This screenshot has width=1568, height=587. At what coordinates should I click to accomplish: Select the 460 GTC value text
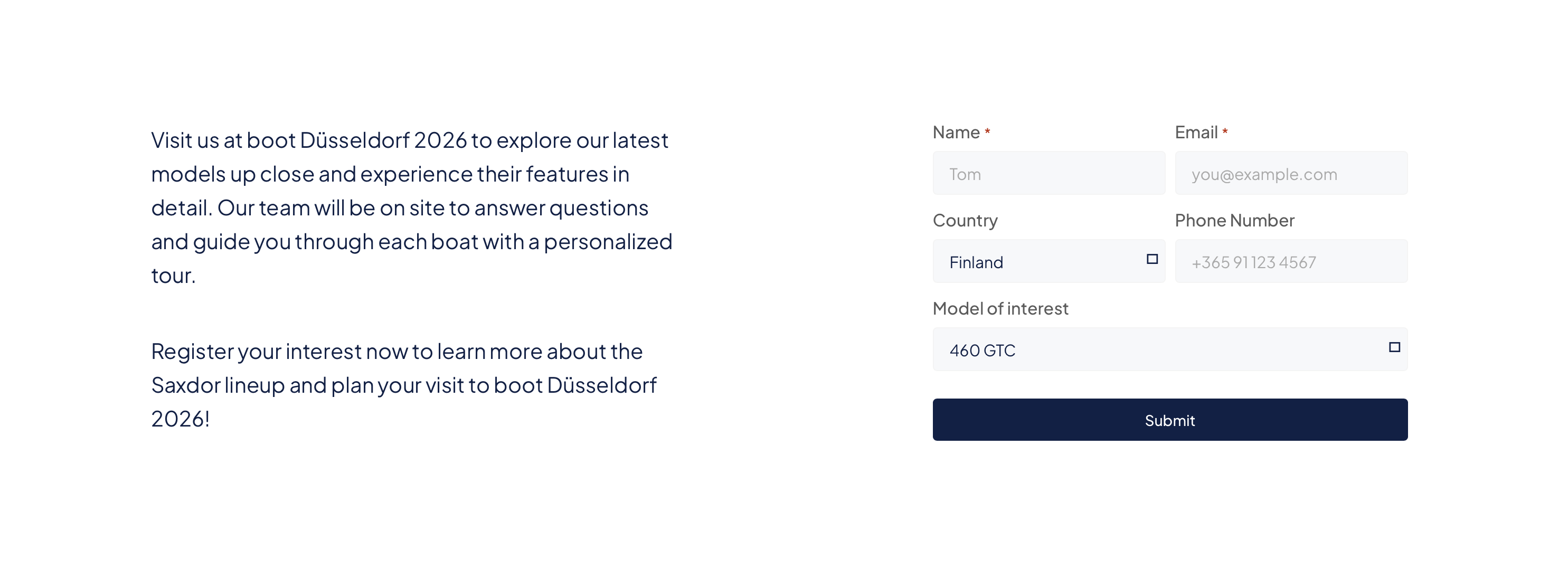click(982, 351)
